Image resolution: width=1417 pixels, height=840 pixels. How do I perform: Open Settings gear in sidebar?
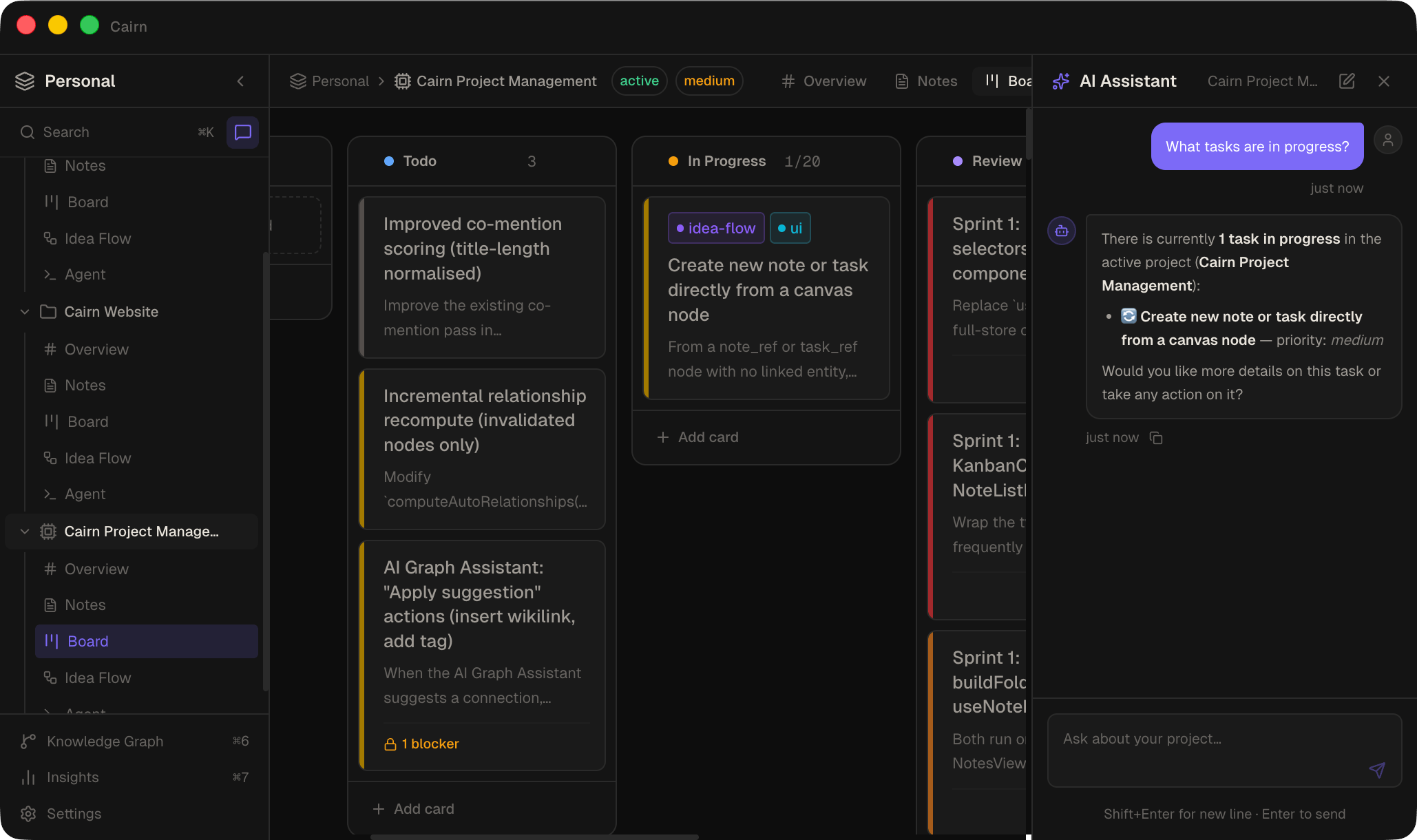pyautogui.click(x=28, y=814)
